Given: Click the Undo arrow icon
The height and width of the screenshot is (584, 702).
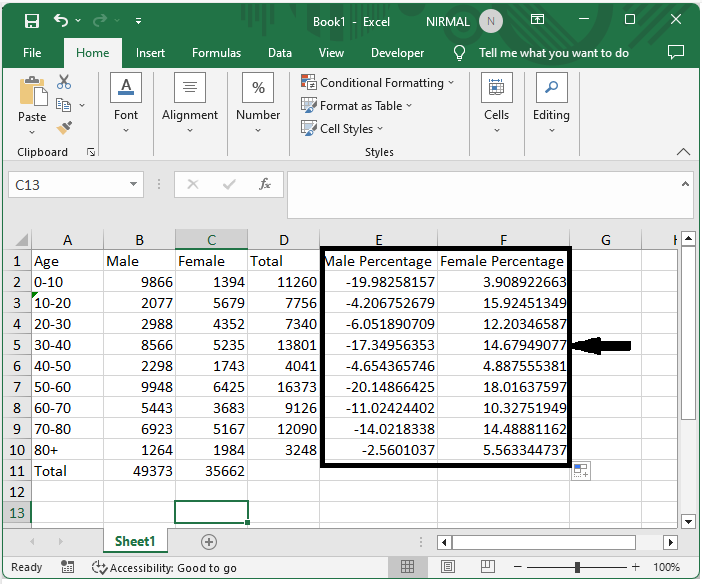Looking at the screenshot, I should coord(62,21).
